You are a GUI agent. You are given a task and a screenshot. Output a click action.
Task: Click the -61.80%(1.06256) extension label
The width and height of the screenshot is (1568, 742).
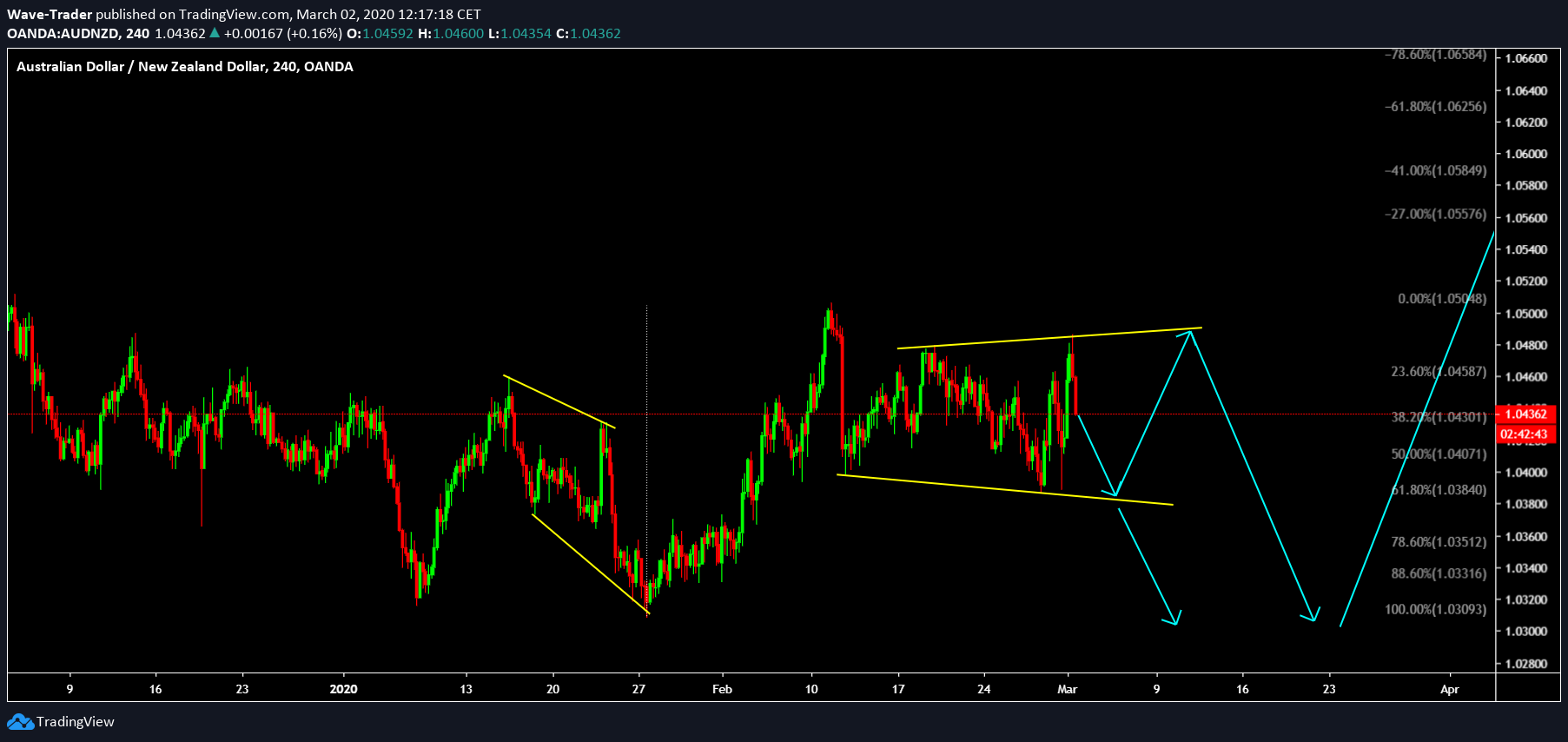pyautogui.click(x=1435, y=107)
